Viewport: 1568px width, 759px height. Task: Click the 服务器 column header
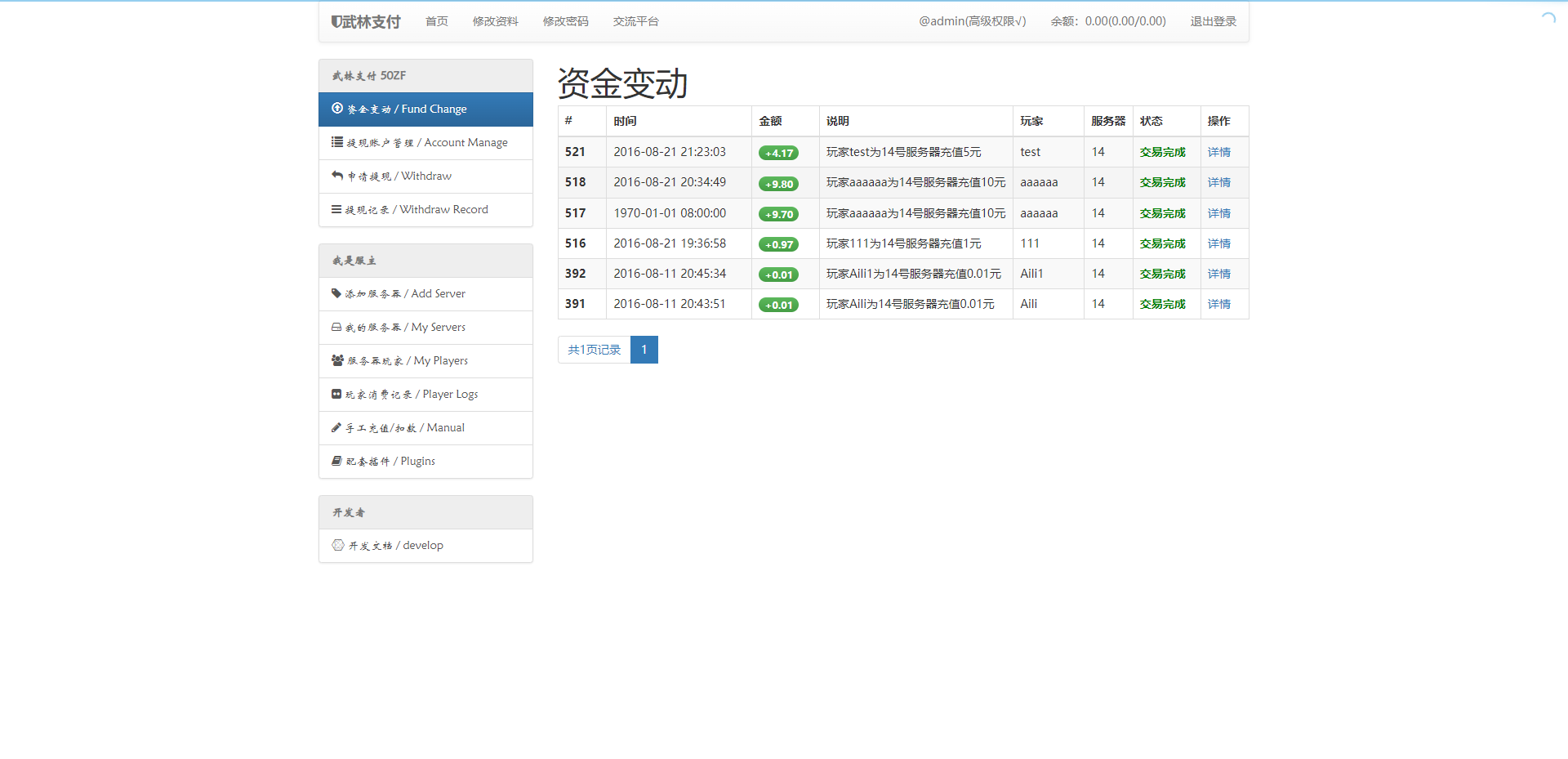(1108, 121)
